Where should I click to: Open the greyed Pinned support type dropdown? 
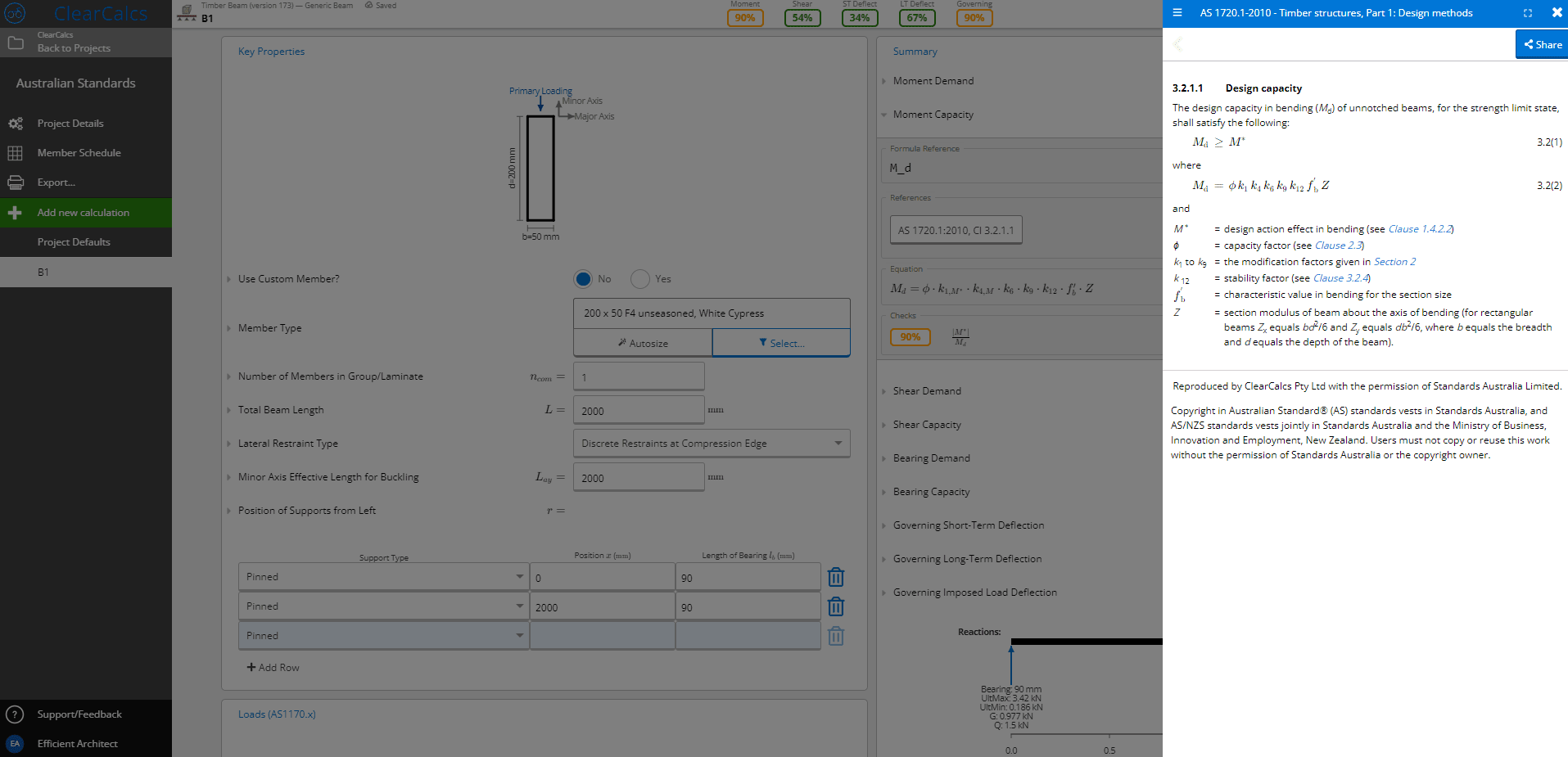[383, 636]
